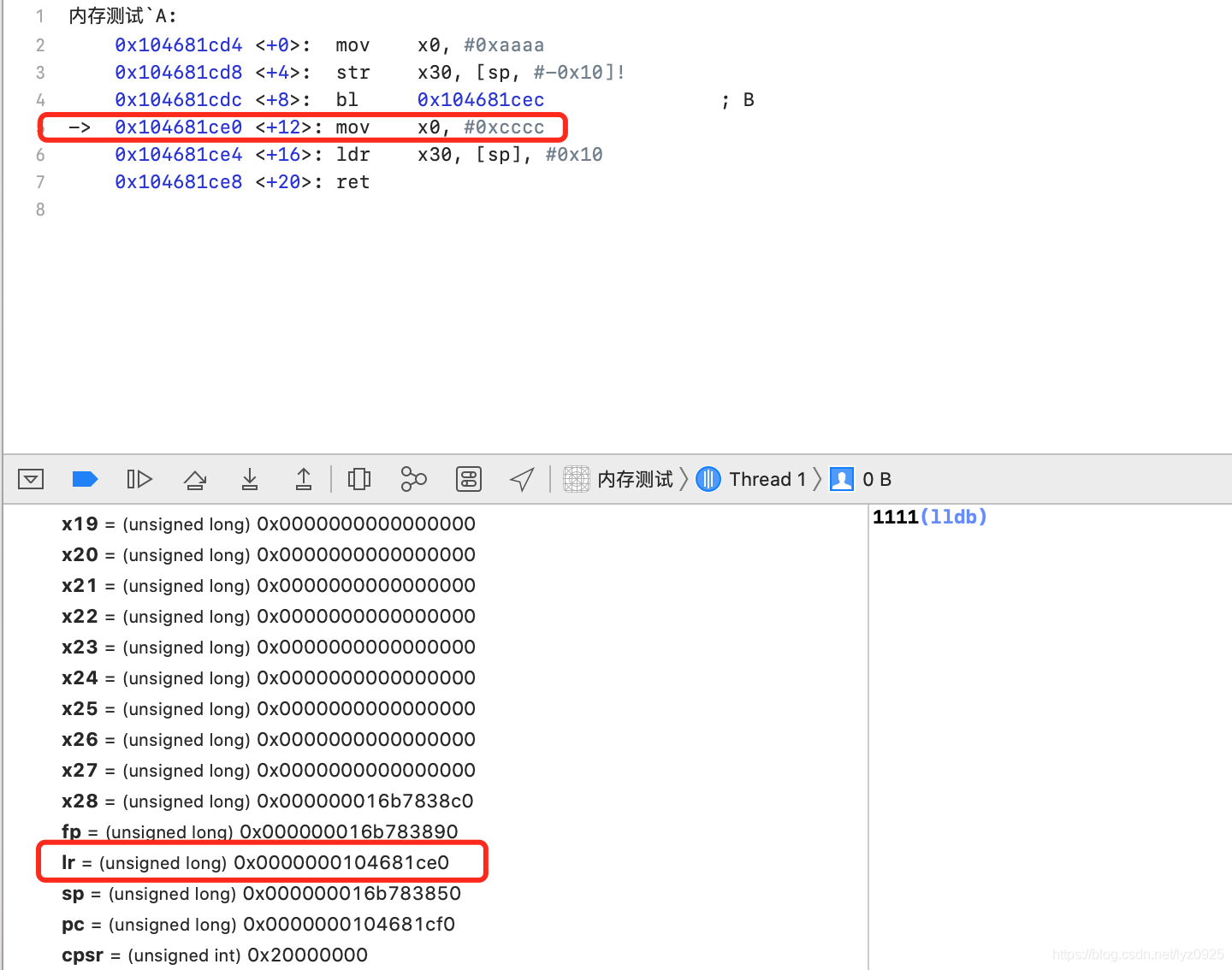Viewport: 1232px width, 970px height.
Task: Click the Step Over debugger icon
Action: coord(195,479)
